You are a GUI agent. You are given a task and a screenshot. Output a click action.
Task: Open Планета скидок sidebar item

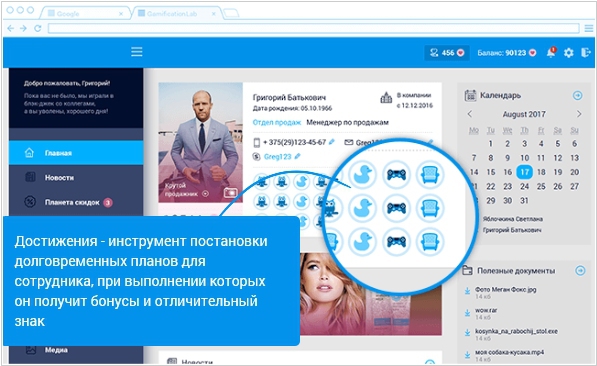click(x=76, y=202)
